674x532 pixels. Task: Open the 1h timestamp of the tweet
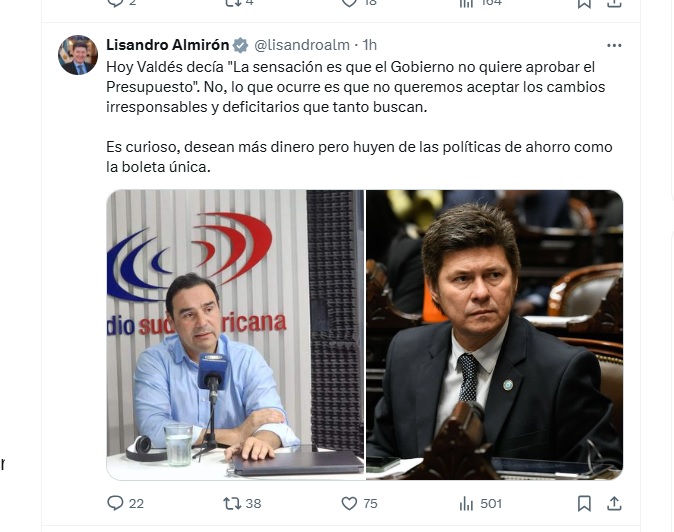370,45
